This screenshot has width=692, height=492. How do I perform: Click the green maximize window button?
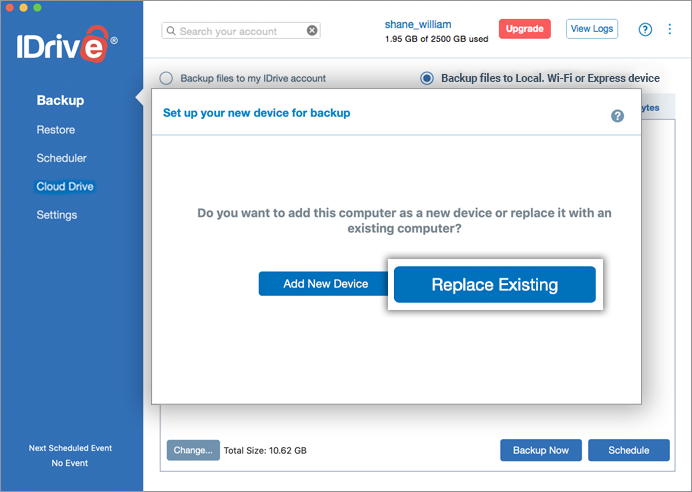point(38,7)
